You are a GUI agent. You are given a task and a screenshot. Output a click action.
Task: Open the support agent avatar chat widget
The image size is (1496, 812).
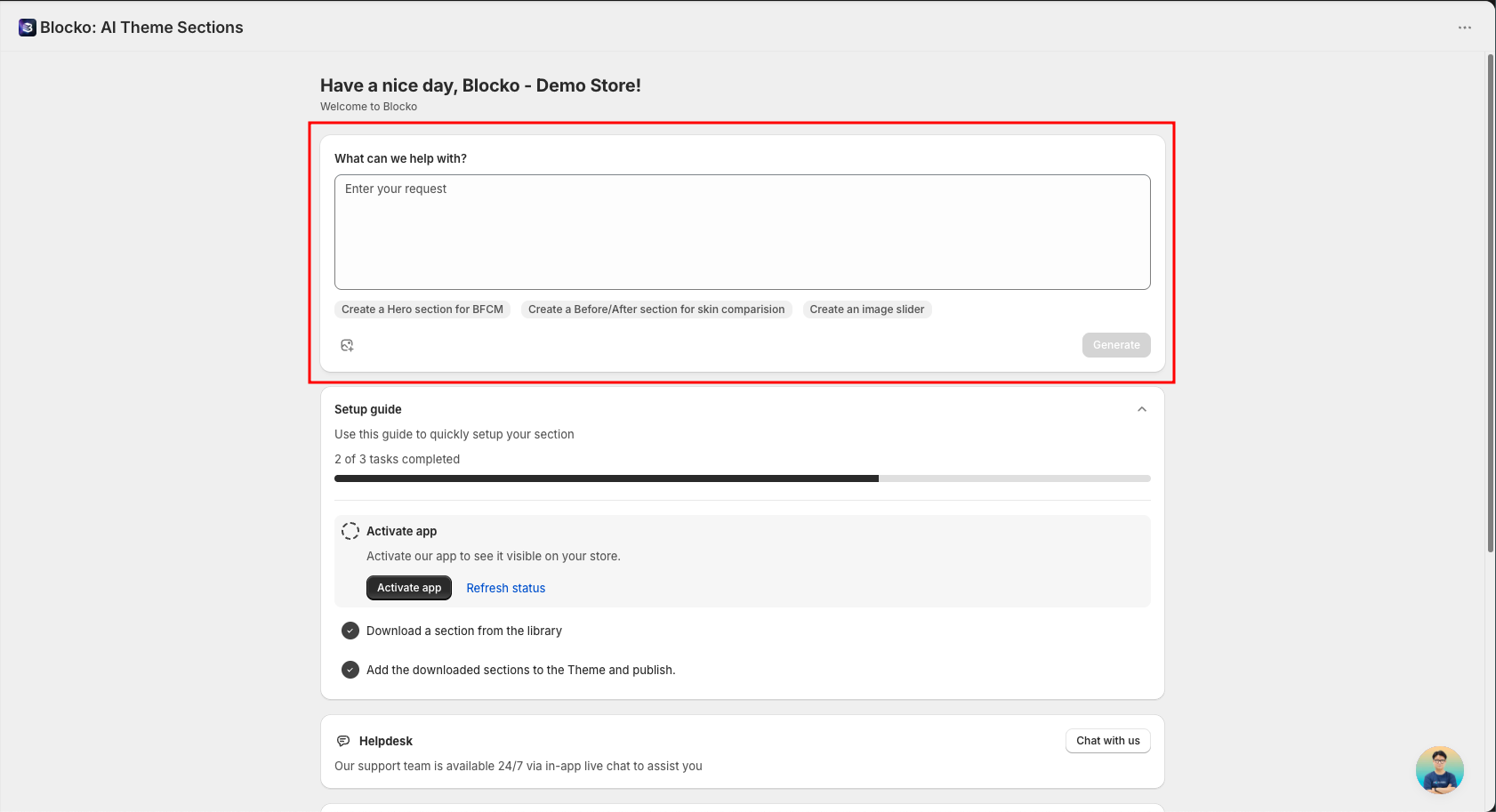(1440, 770)
